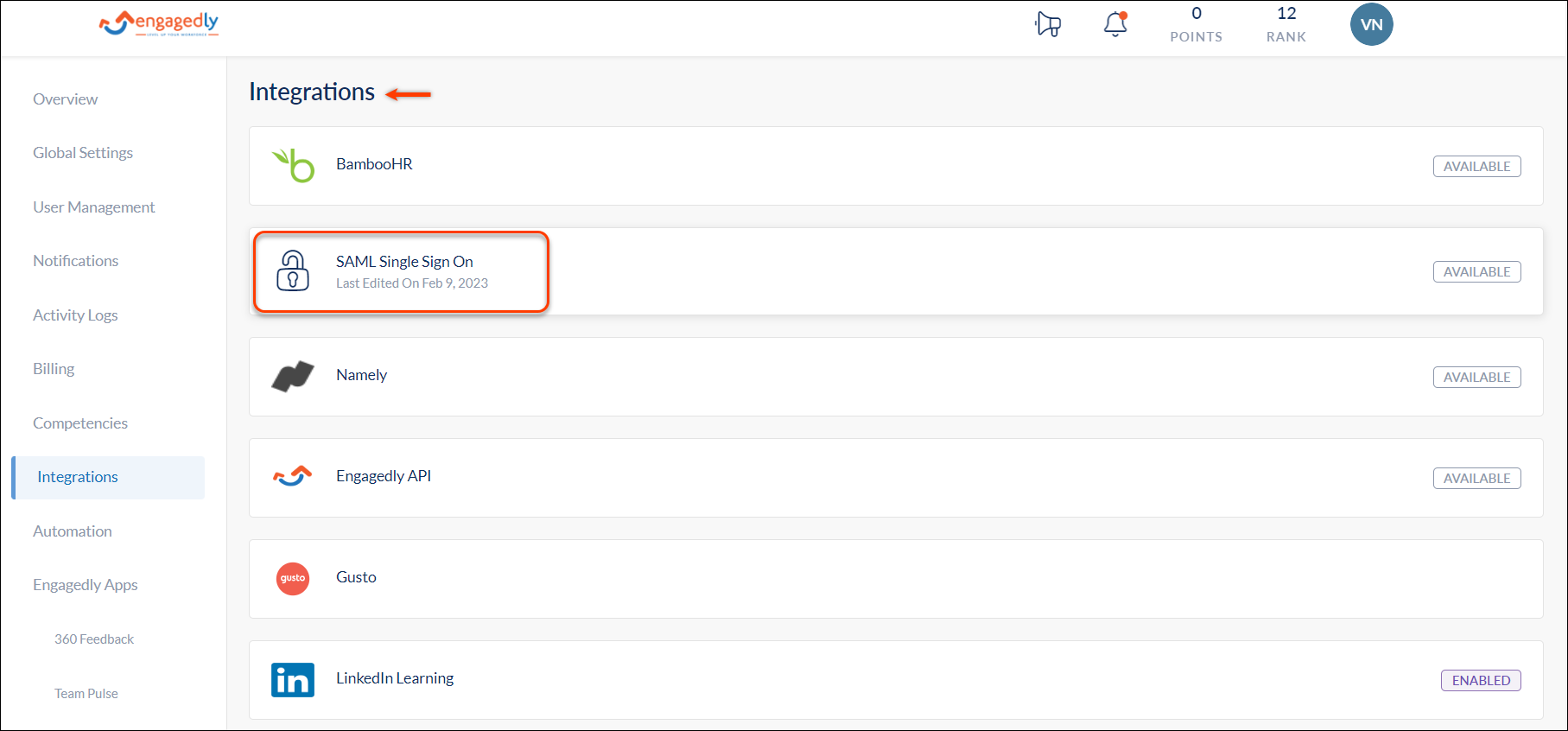The height and width of the screenshot is (731, 1568).
Task: Click the Engagedly logo
Action: (x=159, y=23)
